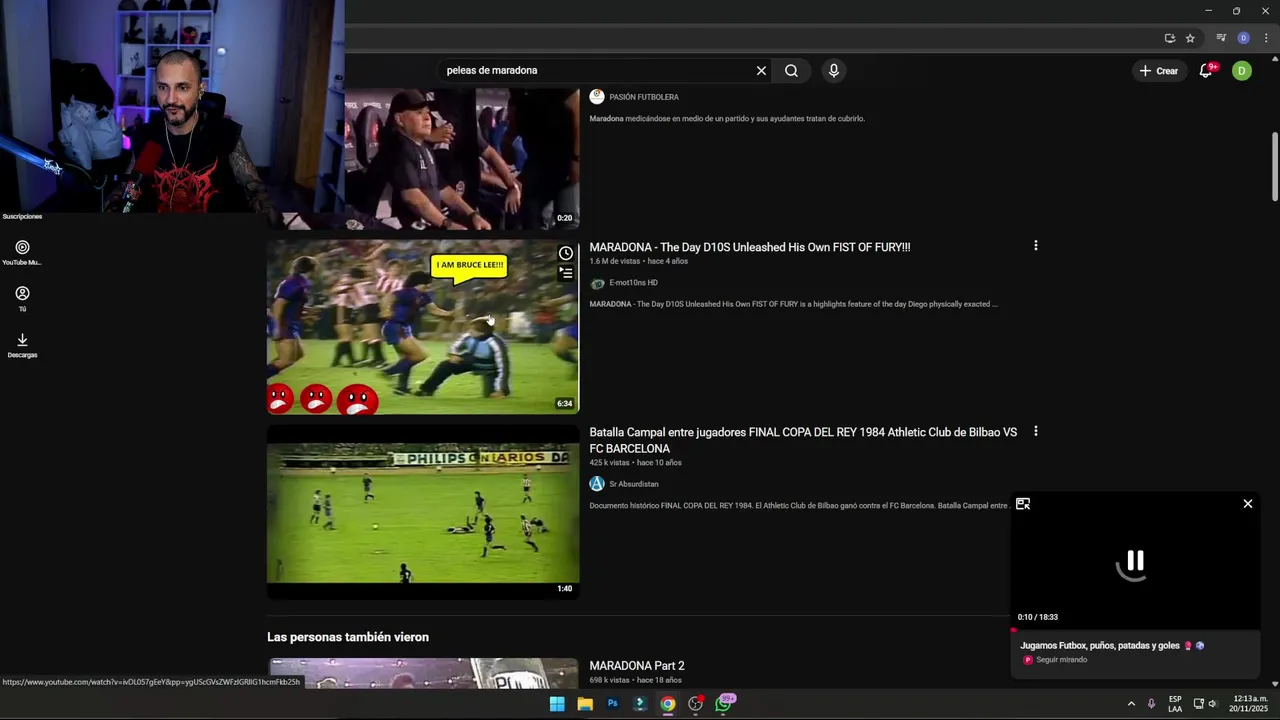Open the volume tray icon
1280x720 pixels.
point(1212,704)
